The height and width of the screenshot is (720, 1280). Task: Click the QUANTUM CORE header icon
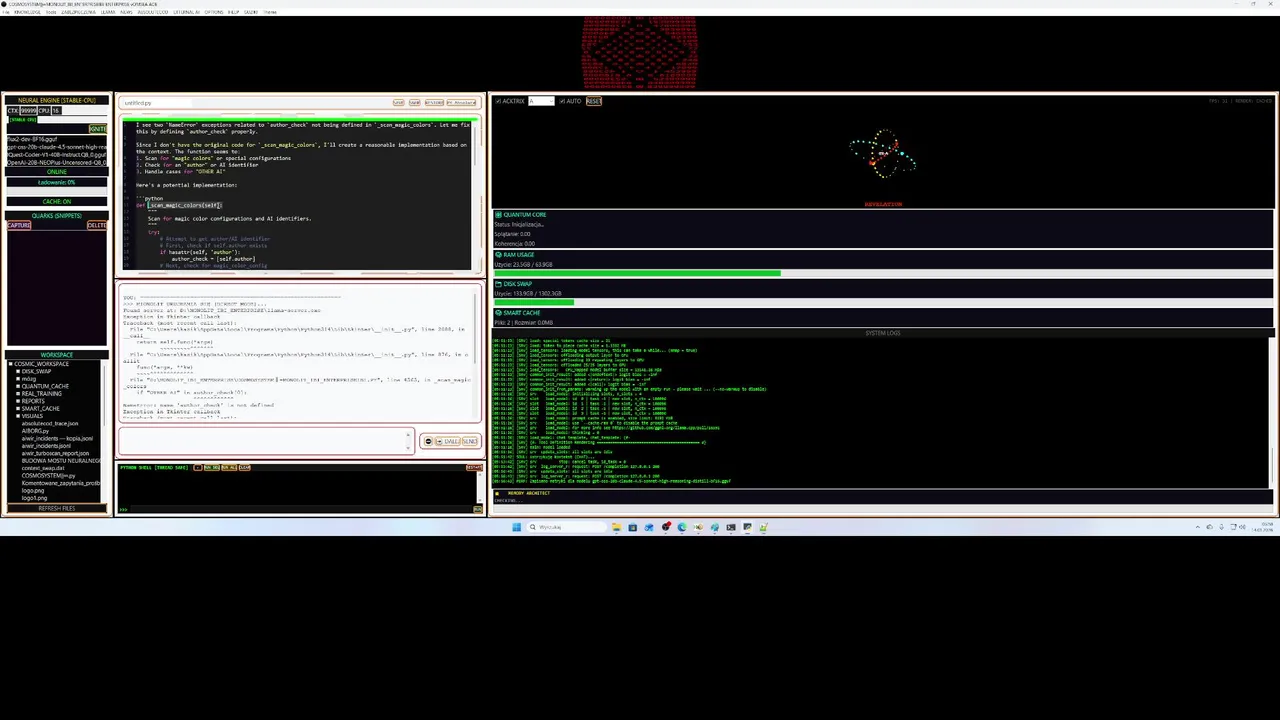click(498, 215)
